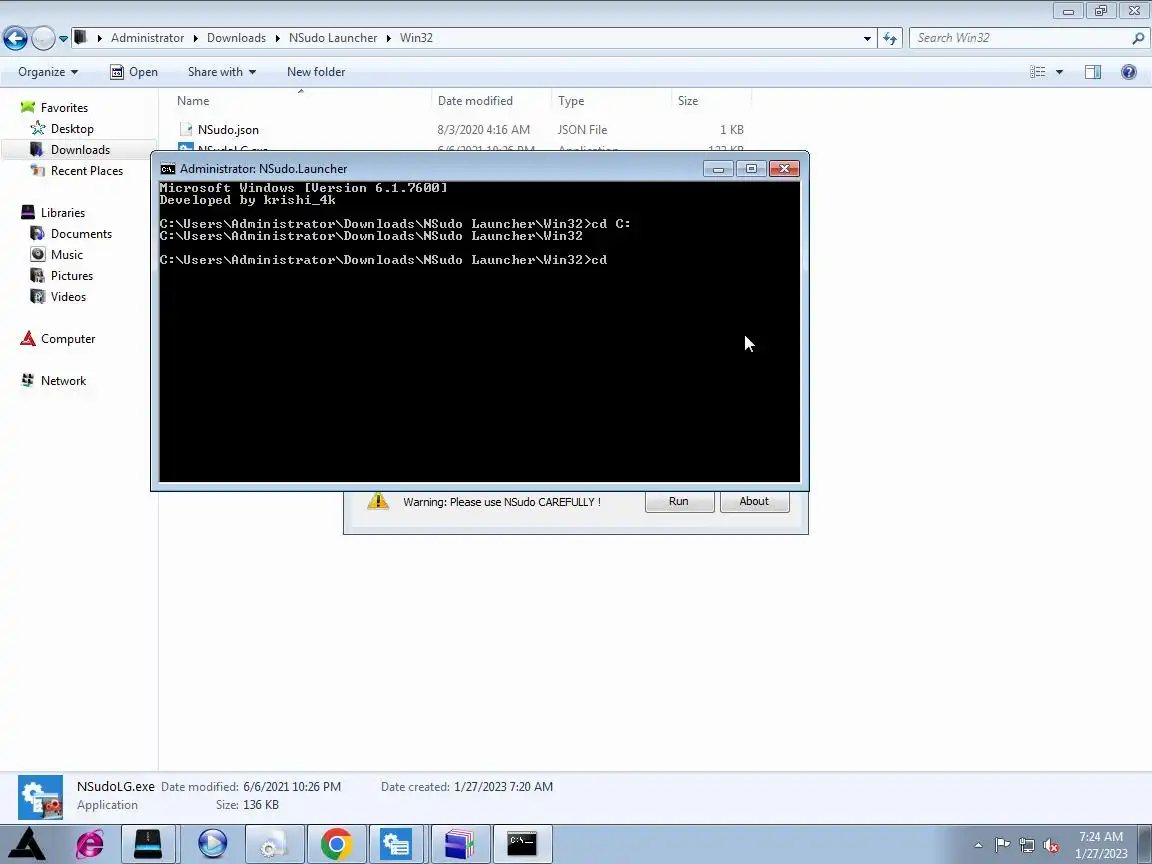Show hidden system tray icons
Image resolution: width=1152 pixels, height=864 pixels.
[979, 845]
